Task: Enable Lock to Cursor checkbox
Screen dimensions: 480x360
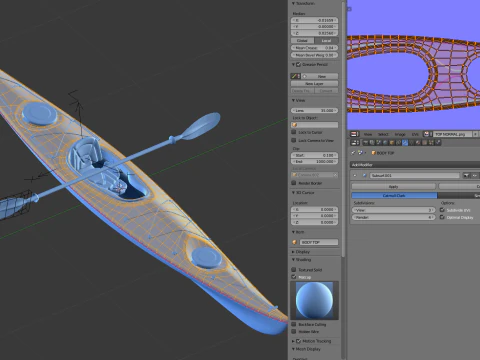Action: click(294, 132)
